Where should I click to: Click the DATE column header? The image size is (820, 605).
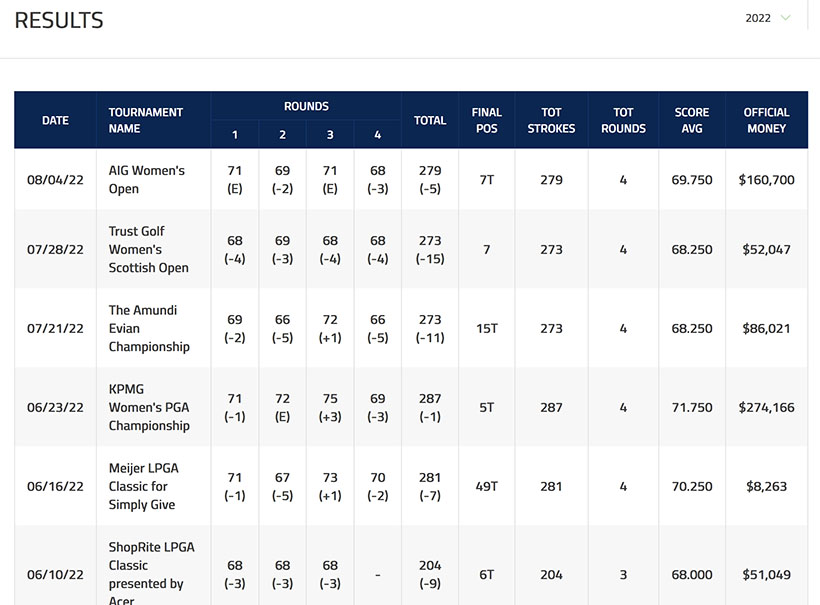[55, 120]
